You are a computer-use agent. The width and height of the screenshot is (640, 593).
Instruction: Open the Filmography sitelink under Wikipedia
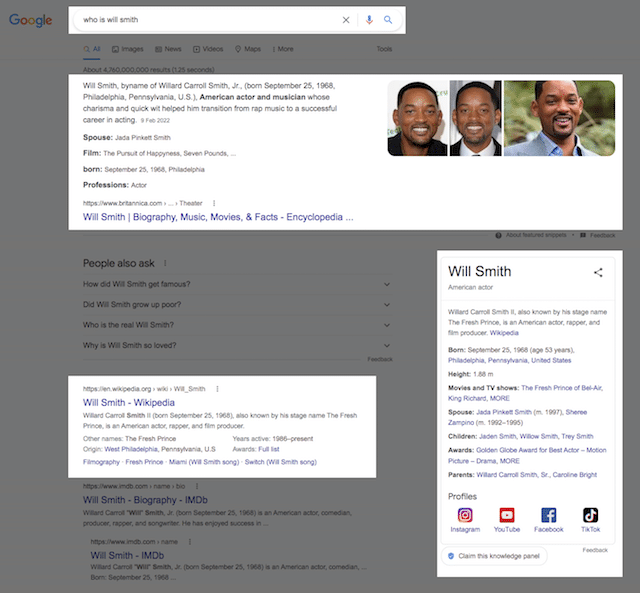(101, 462)
